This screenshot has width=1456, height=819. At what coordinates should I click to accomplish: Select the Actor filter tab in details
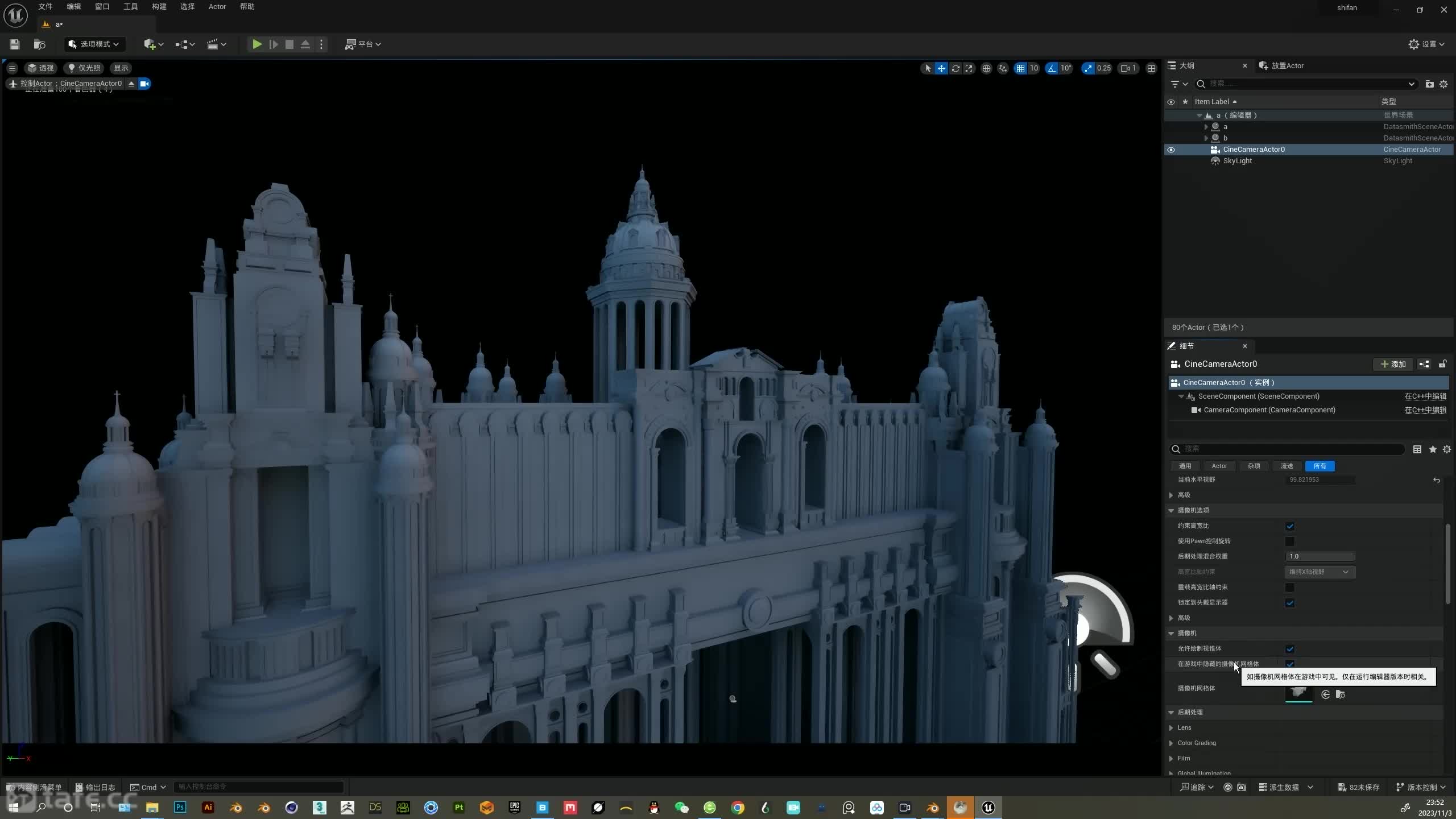click(1219, 466)
